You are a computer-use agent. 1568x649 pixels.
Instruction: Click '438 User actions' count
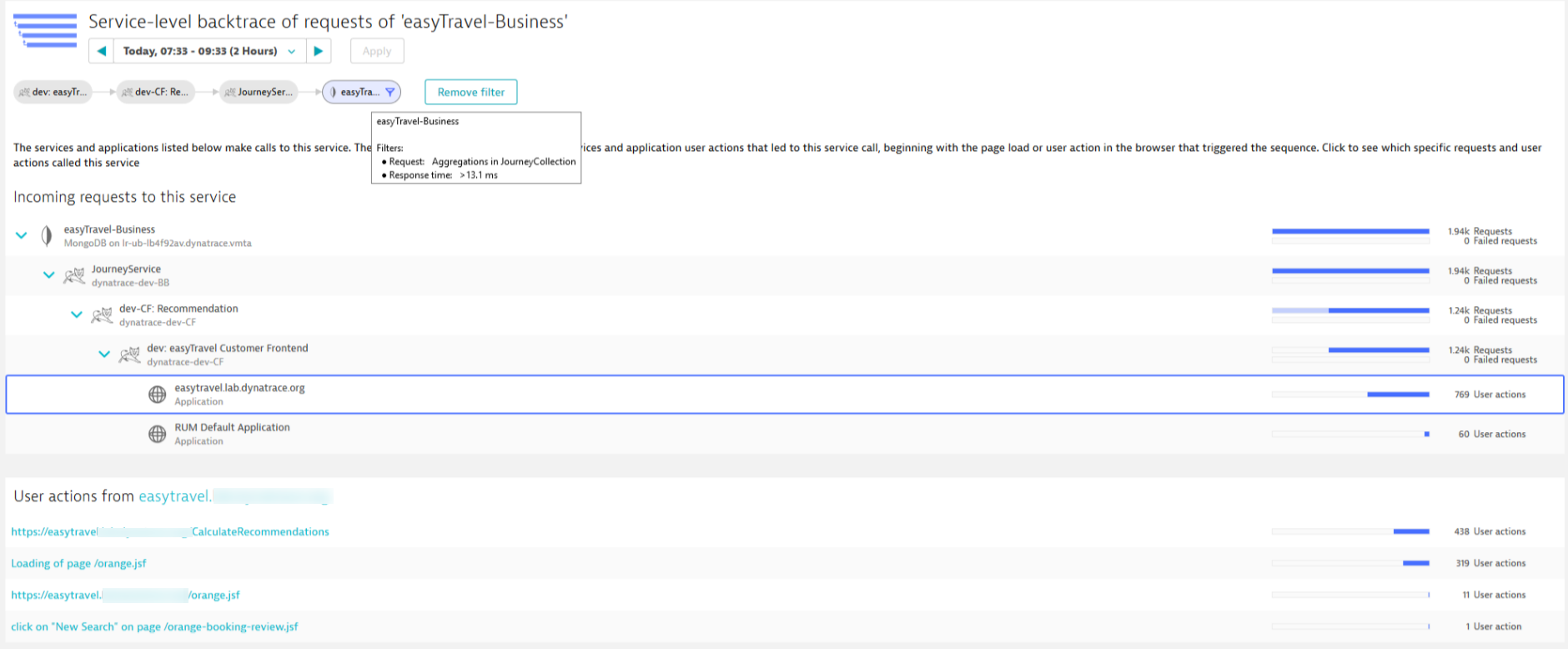(x=1490, y=531)
